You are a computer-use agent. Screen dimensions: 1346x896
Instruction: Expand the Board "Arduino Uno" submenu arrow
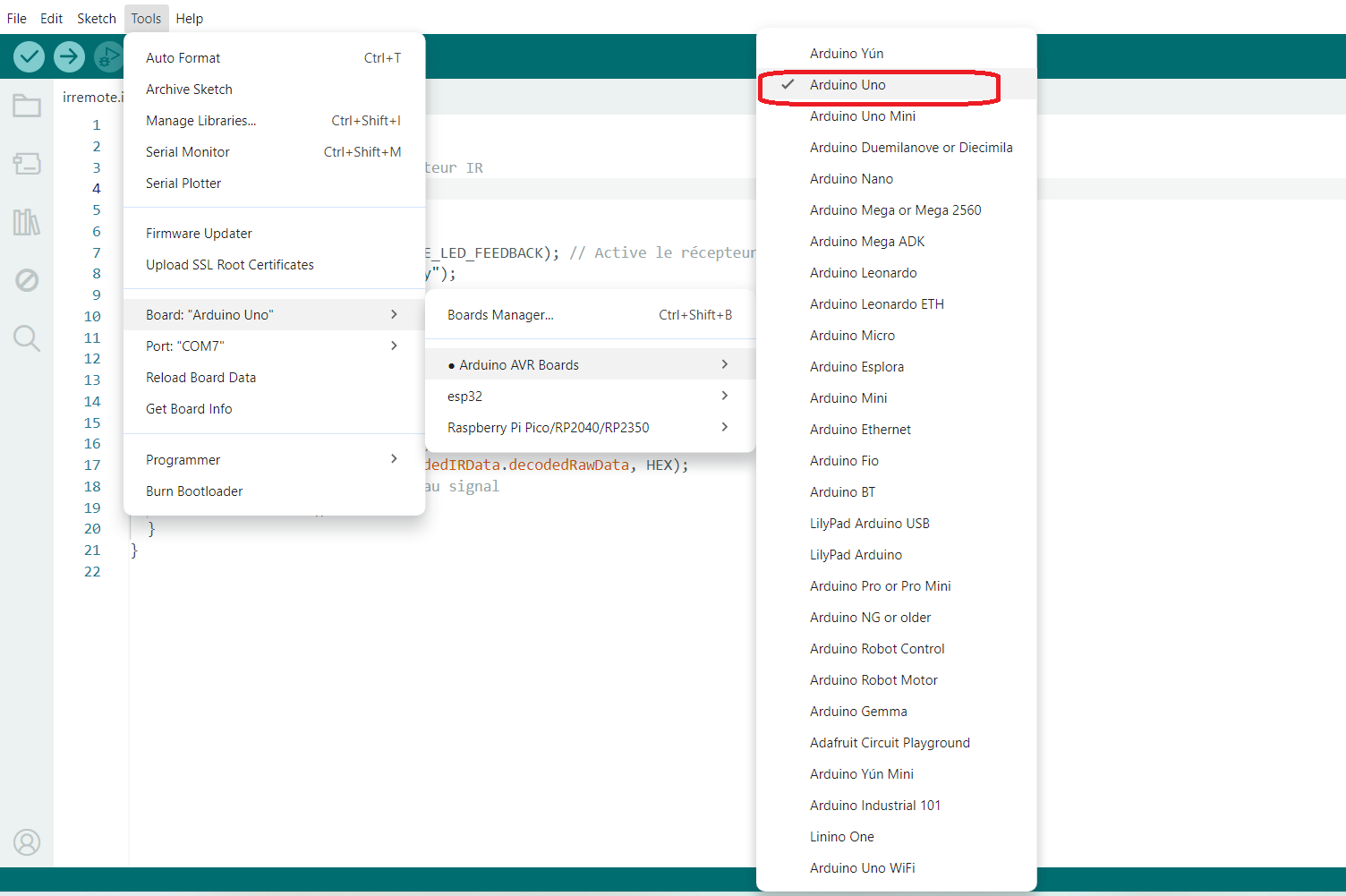pyautogui.click(x=394, y=314)
